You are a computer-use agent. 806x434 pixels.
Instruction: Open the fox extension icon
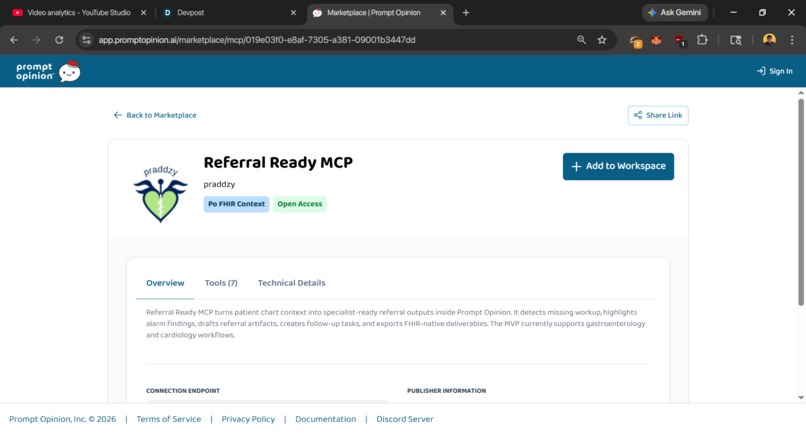pyautogui.click(x=656, y=40)
